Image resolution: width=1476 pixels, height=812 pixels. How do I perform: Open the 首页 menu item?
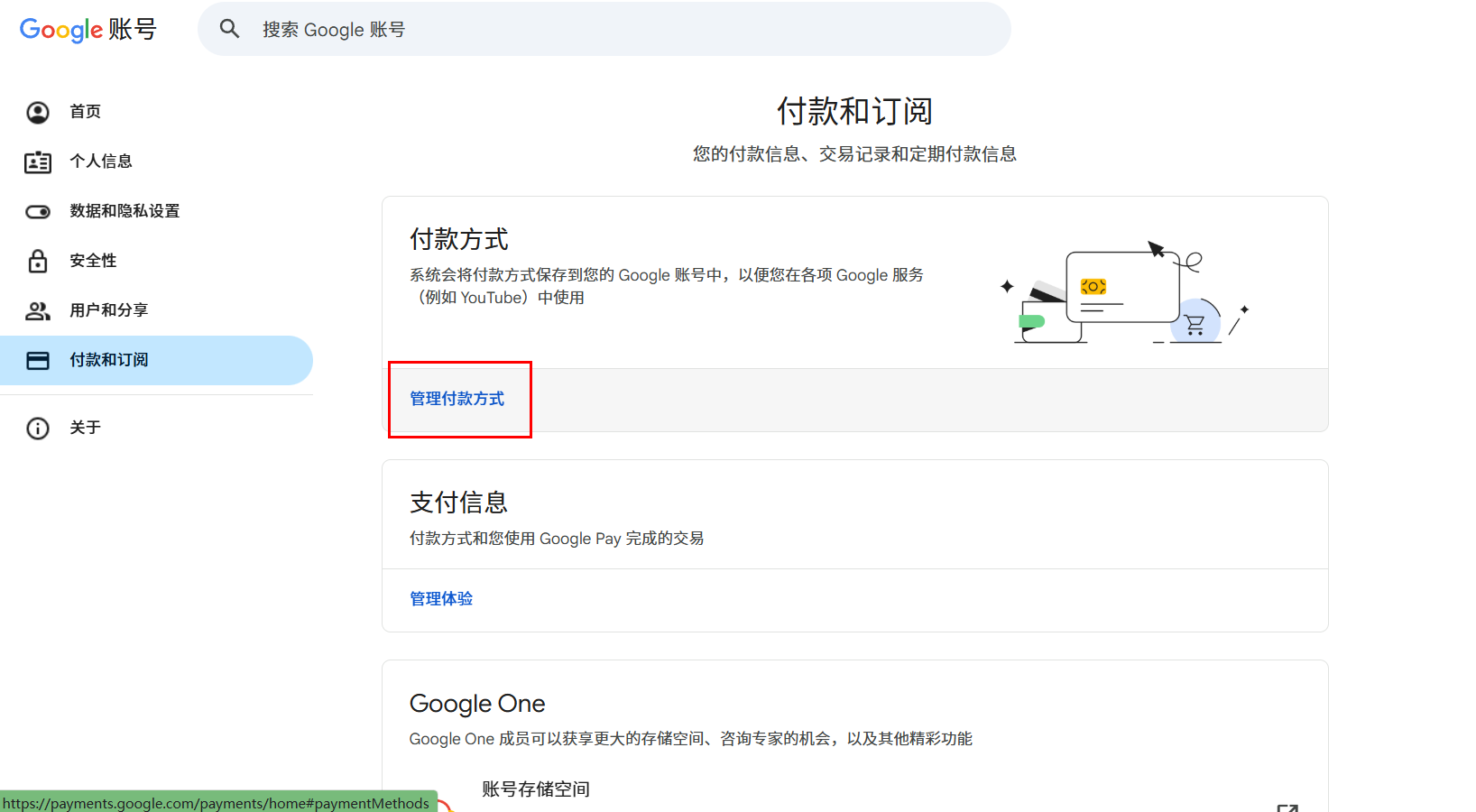click(156, 112)
